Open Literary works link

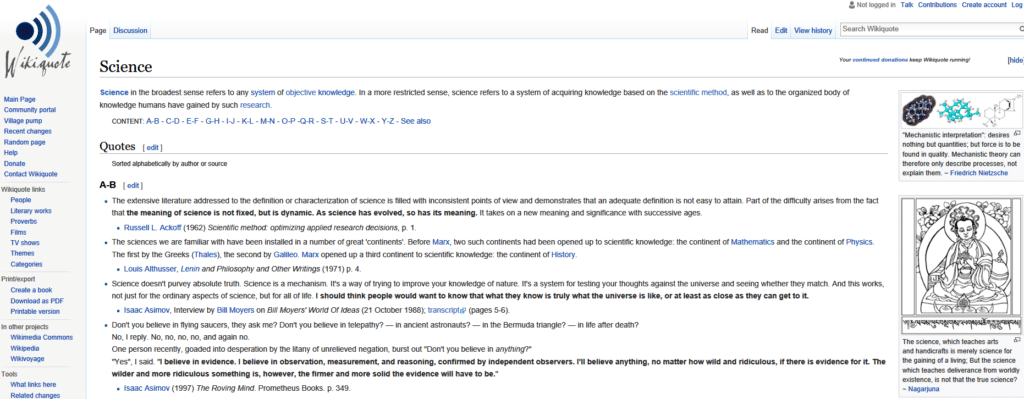pyautogui.click(x=31, y=211)
